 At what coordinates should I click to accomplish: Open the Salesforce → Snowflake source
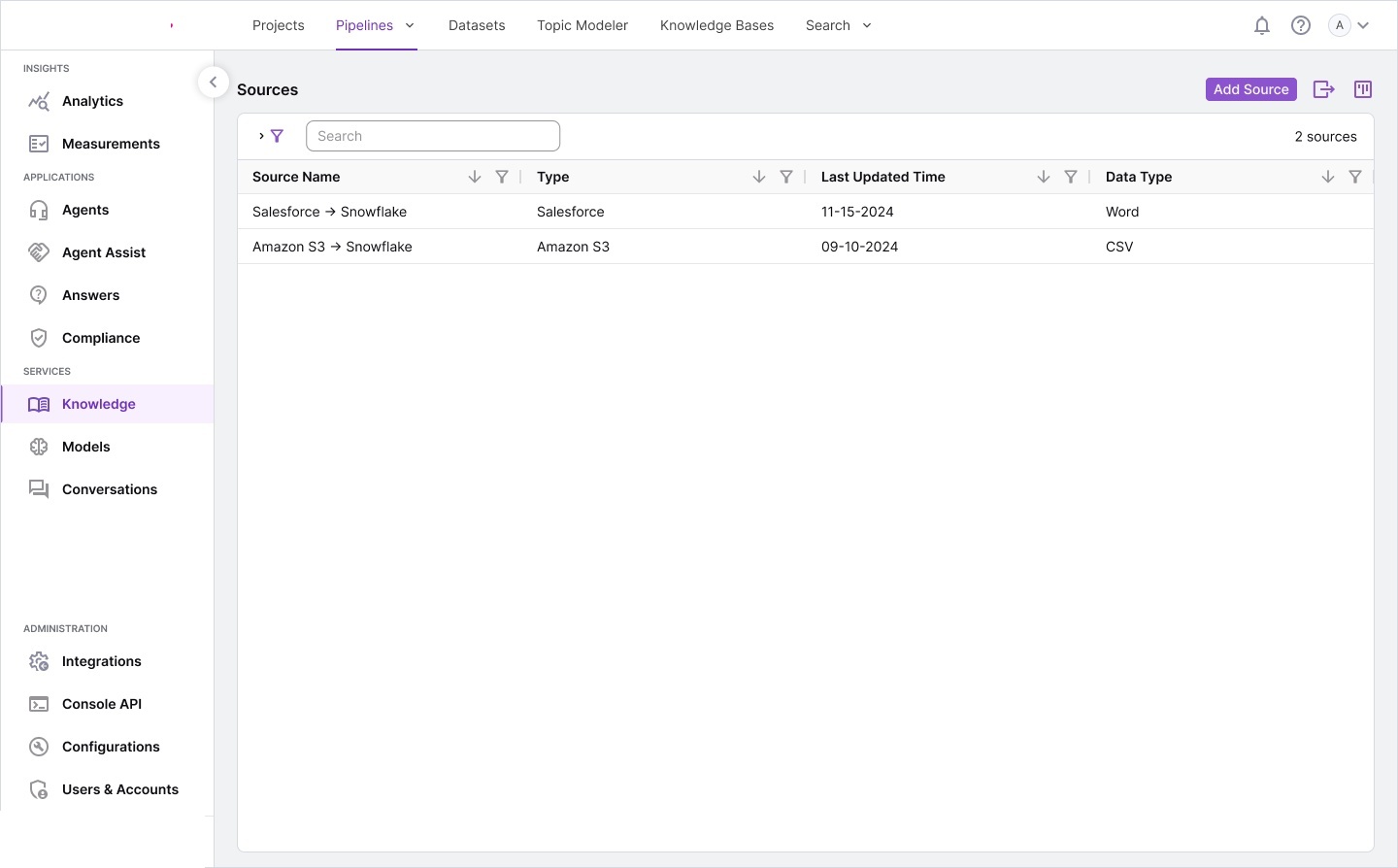pyautogui.click(x=329, y=212)
